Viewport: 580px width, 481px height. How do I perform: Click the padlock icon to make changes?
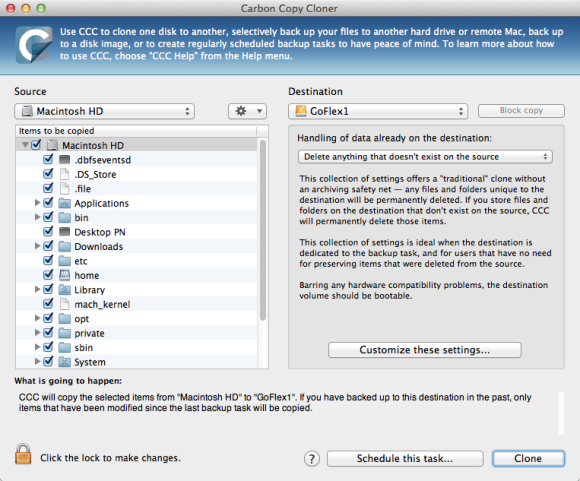(x=23, y=454)
